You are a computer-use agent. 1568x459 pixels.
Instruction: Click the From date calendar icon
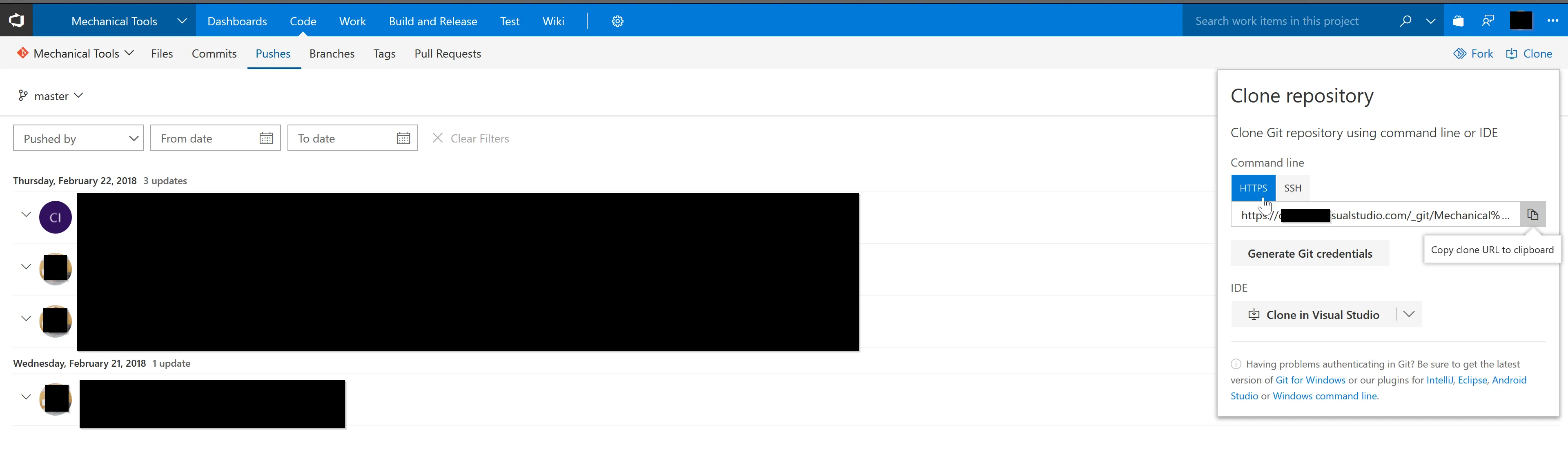click(x=266, y=138)
